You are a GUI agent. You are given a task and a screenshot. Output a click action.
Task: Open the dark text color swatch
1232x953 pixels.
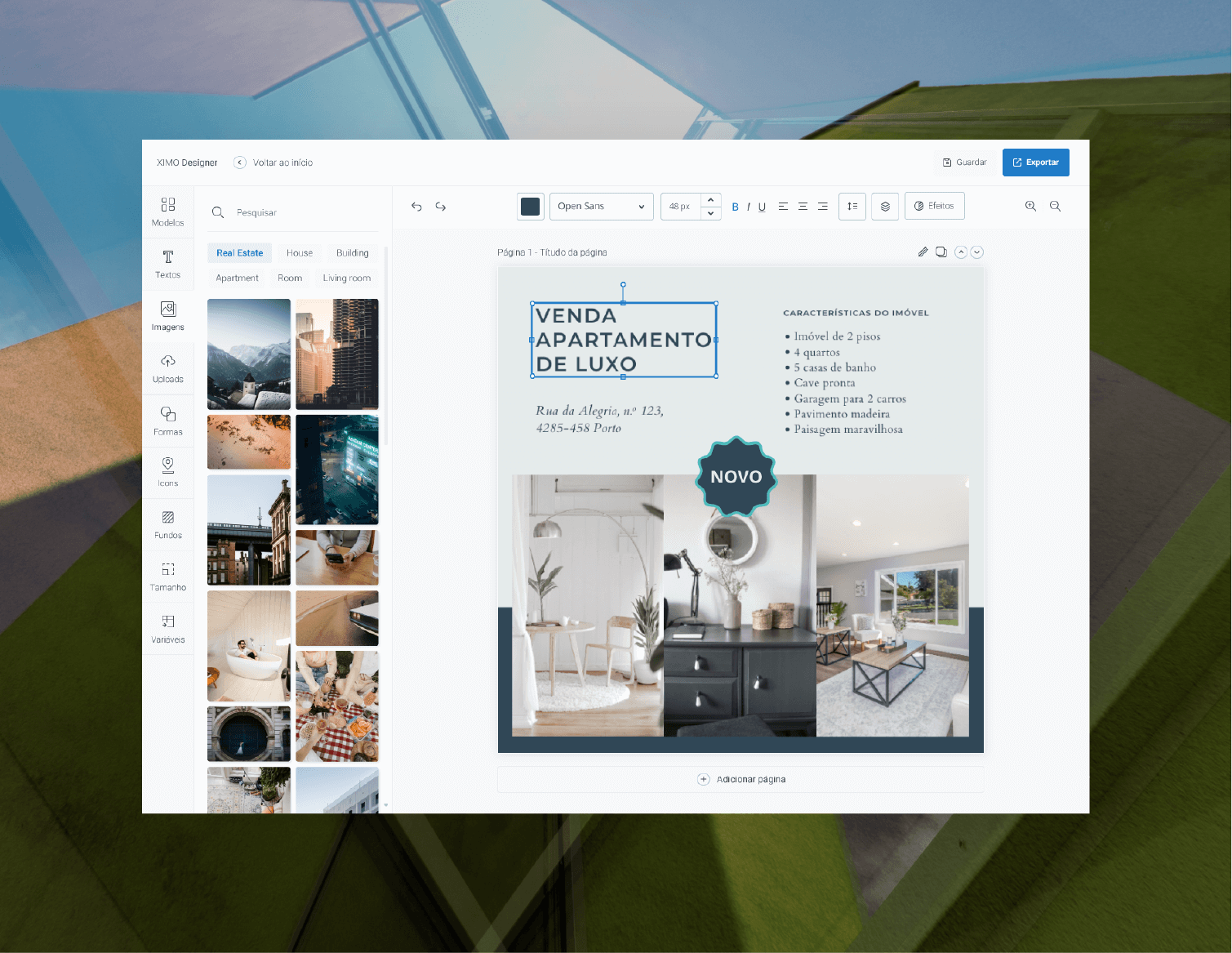(531, 207)
